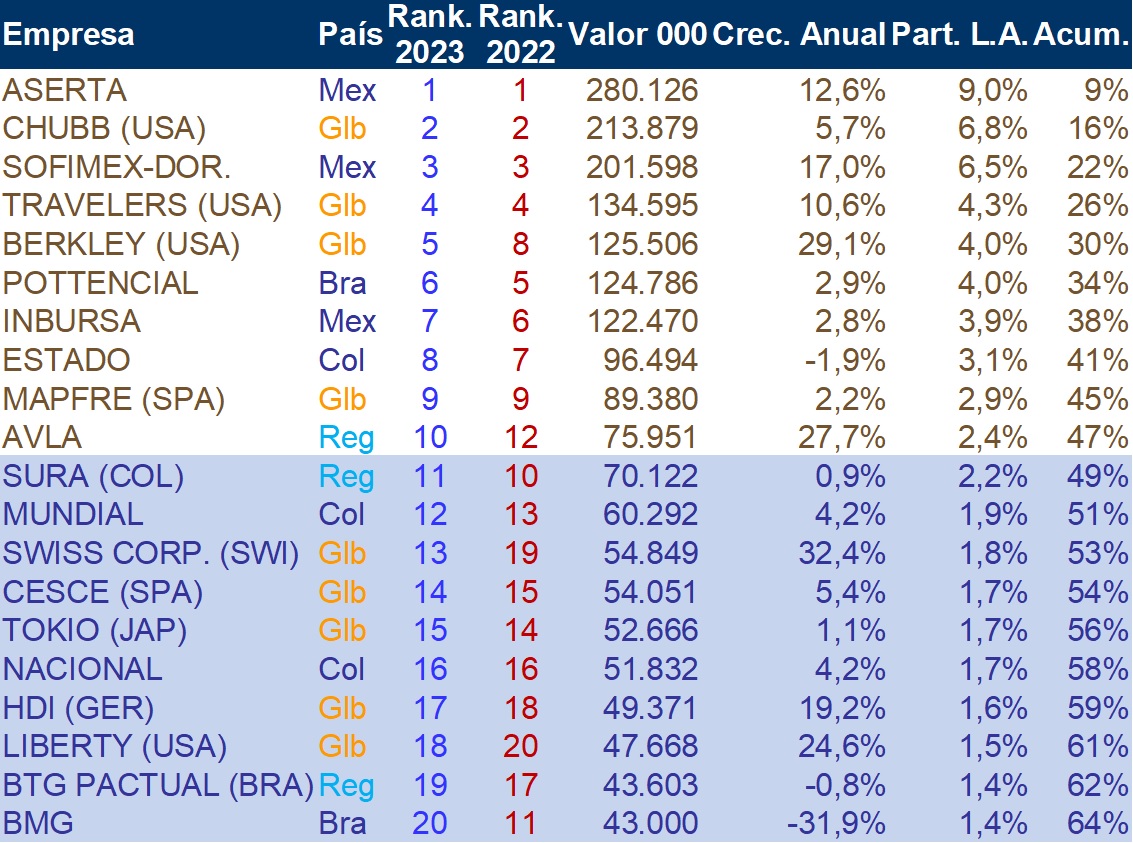Select the value 125.506

point(642,244)
